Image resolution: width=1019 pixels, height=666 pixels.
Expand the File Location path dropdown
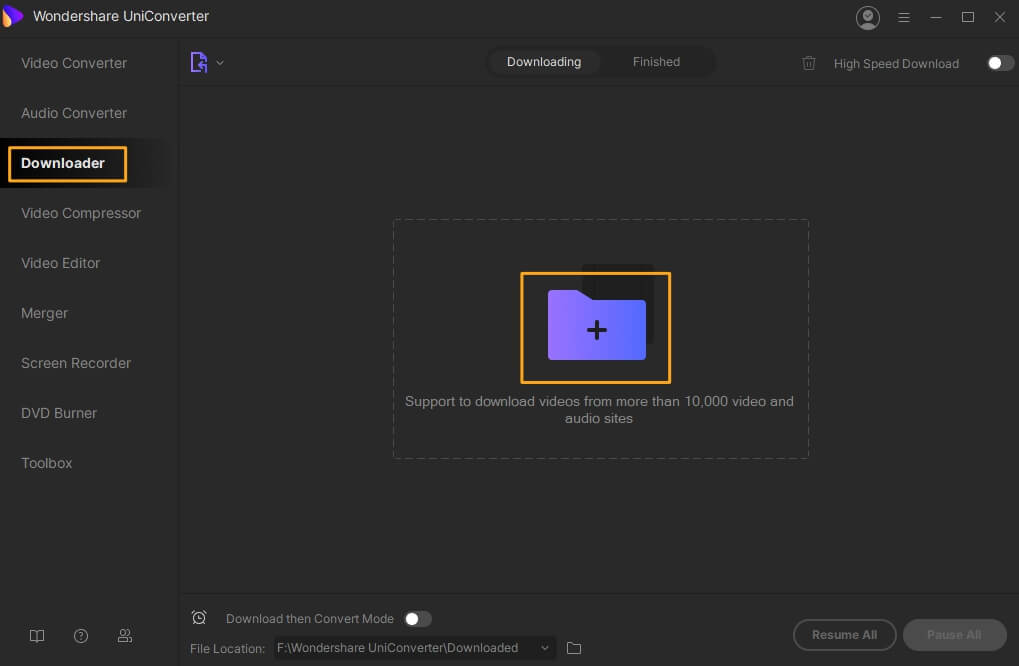click(x=545, y=648)
